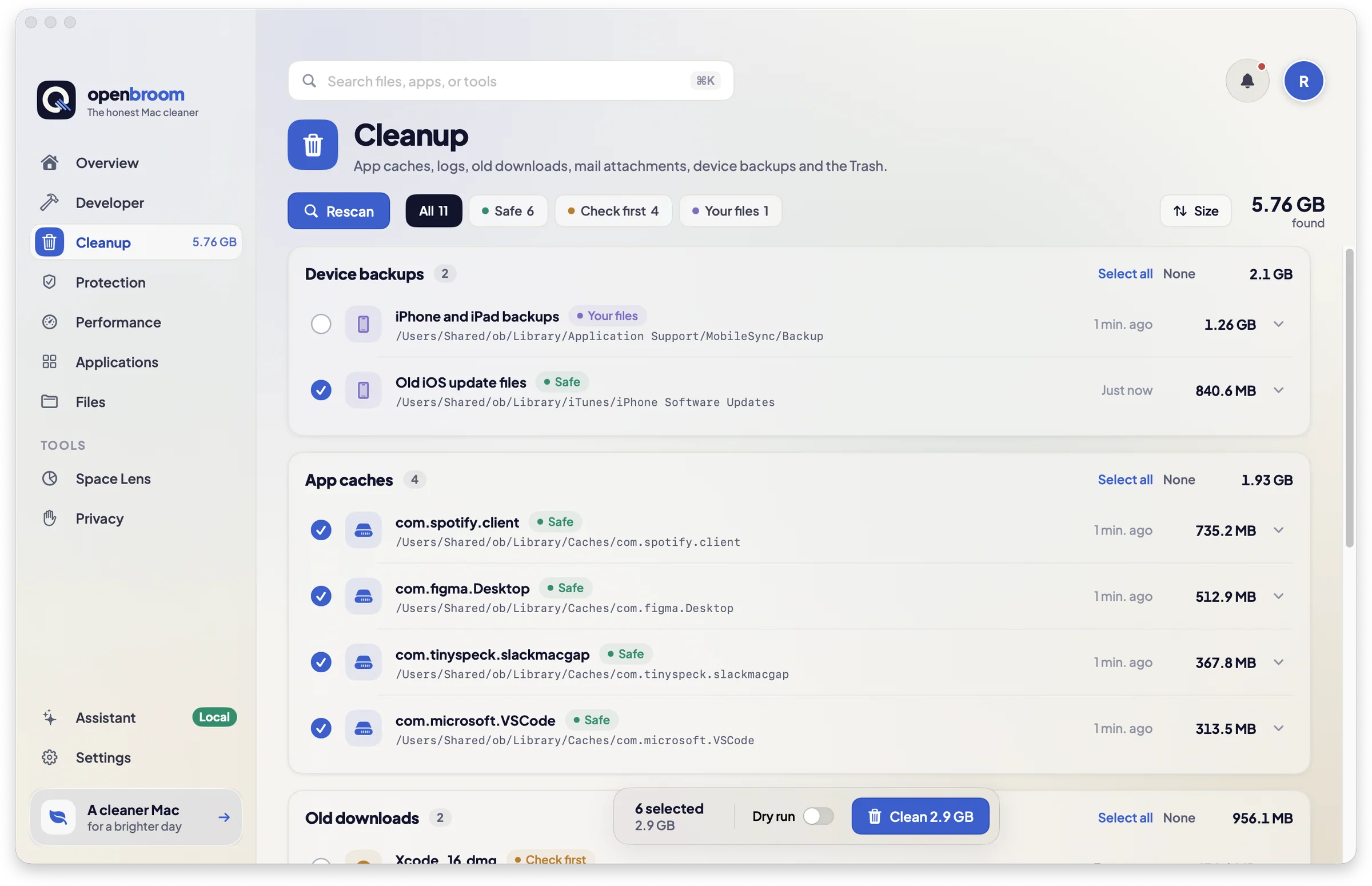Click the com.spotify.client cache path text
Image resolution: width=1372 pixels, height=886 pixels.
click(567, 542)
